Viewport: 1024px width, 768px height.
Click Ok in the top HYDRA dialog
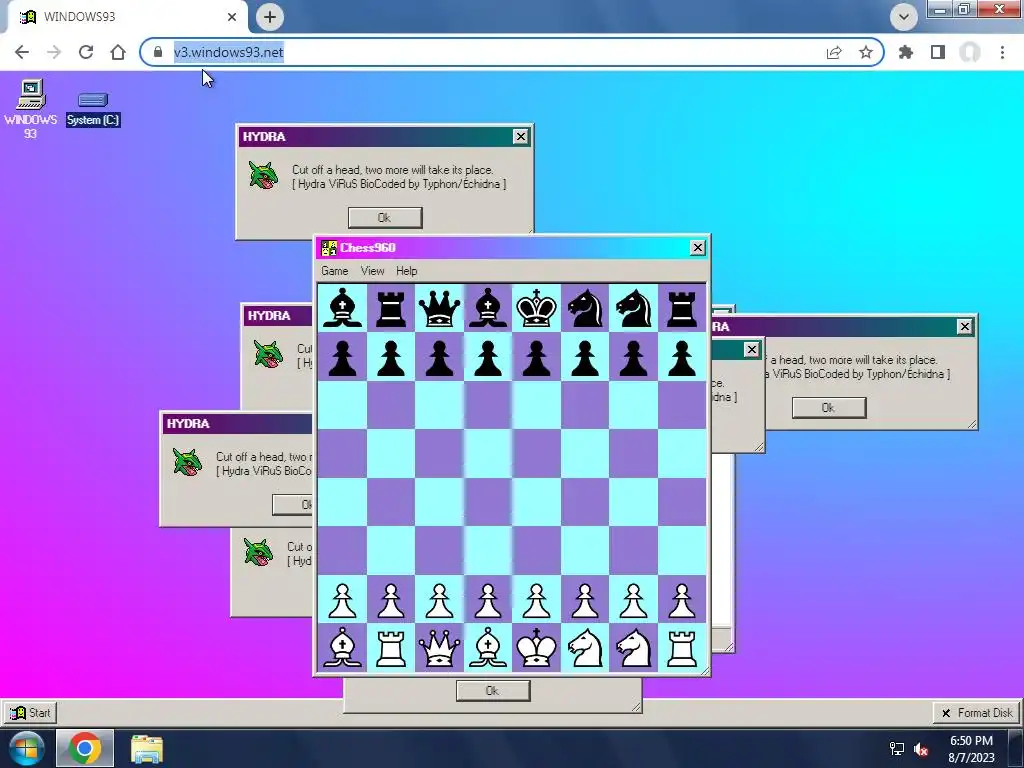click(385, 217)
